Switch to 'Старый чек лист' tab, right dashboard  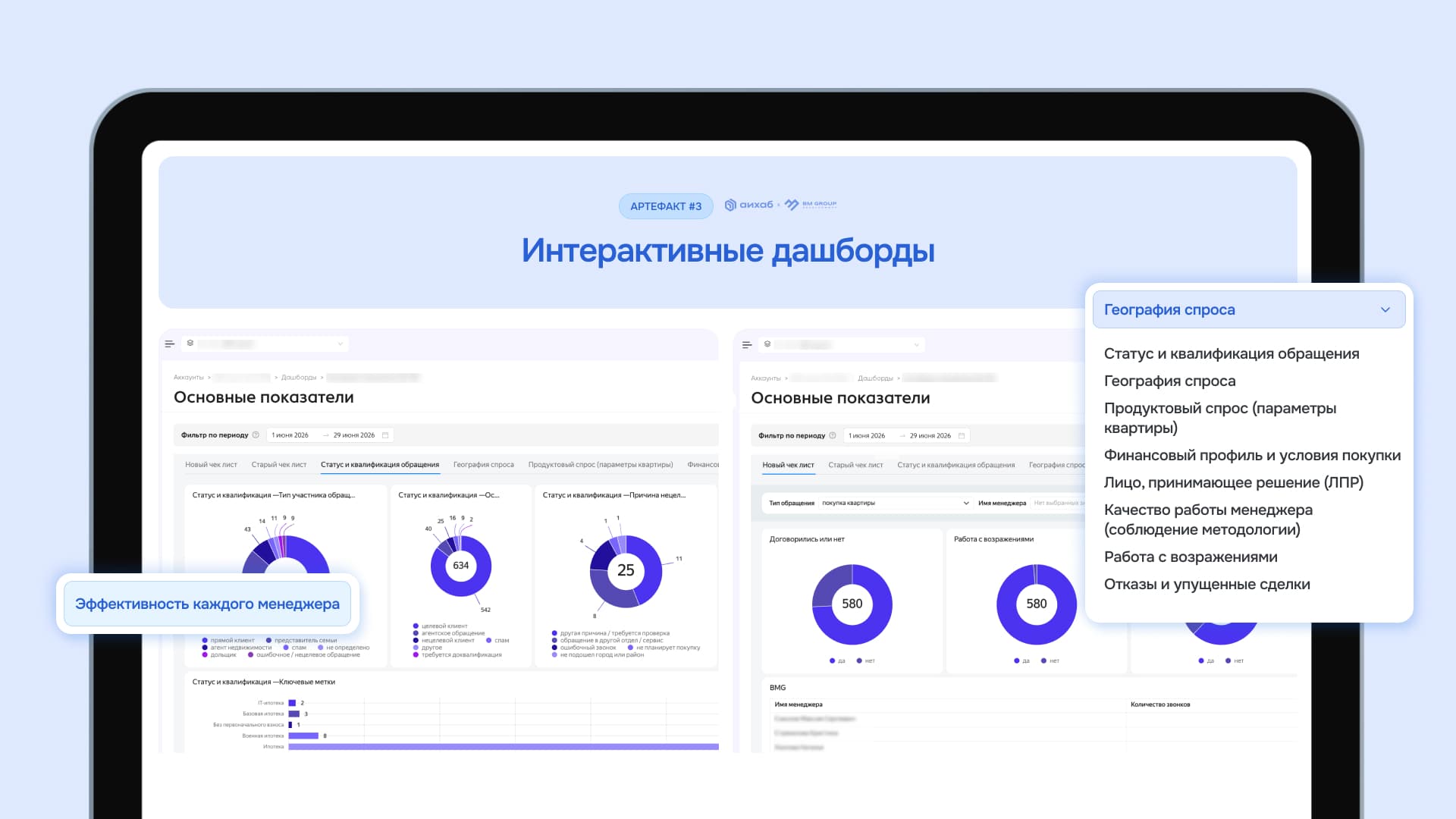tap(855, 466)
